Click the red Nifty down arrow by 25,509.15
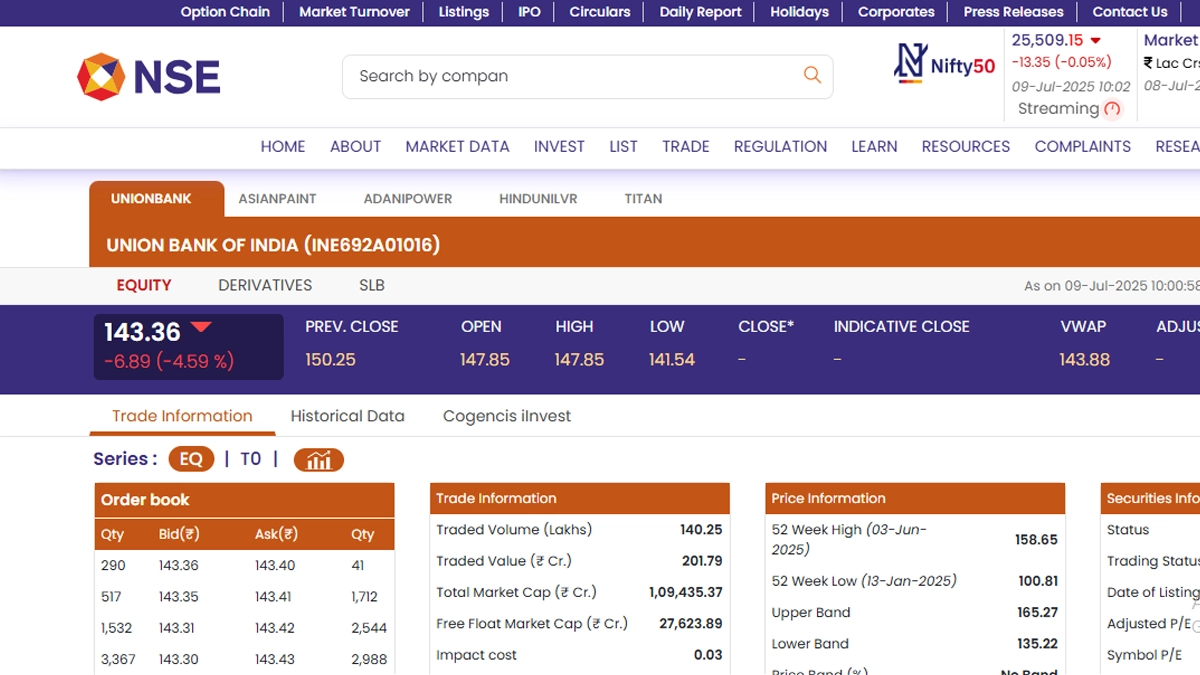Viewport: 1200px width, 675px height. (x=1095, y=41)
